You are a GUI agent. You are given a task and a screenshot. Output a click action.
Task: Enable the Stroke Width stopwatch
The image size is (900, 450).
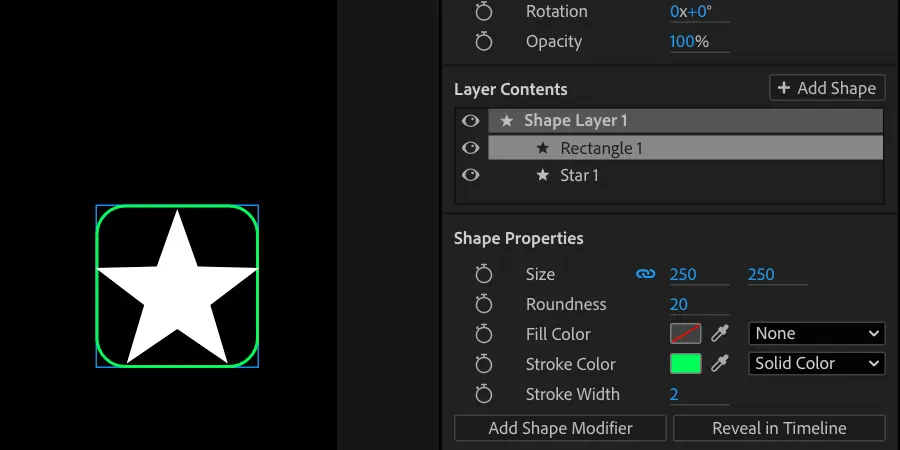pos(484,394)
